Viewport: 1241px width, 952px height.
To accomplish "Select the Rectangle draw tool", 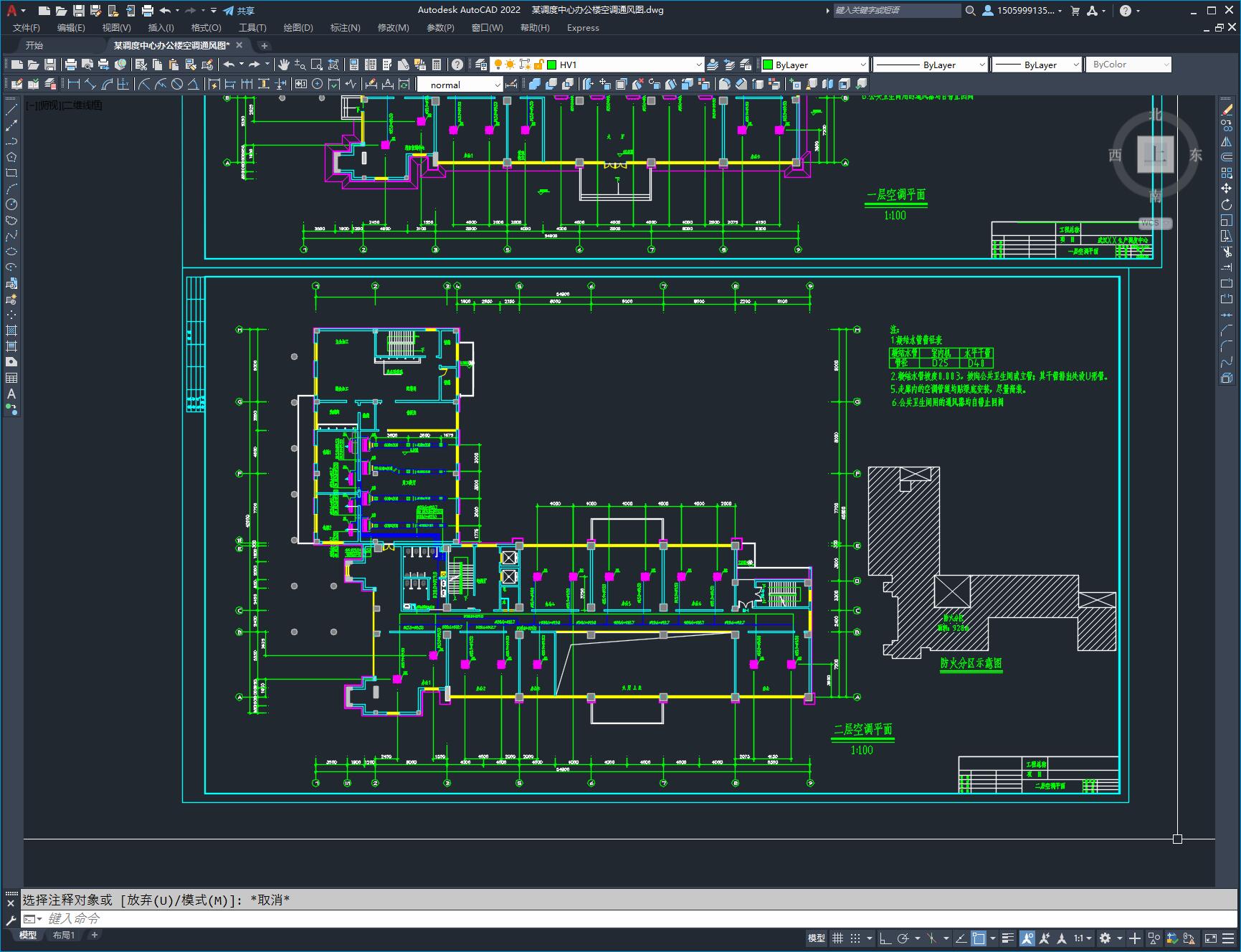I will (11, 173).
